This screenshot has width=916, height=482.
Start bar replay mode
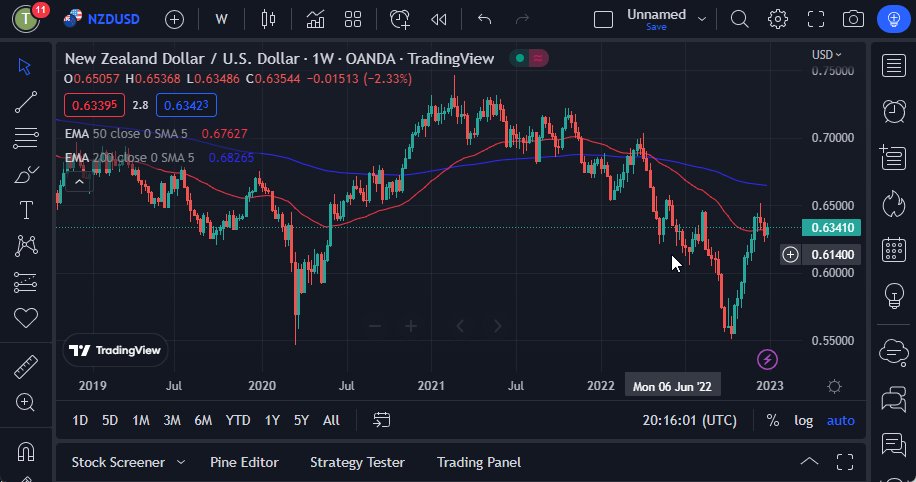tap(439, 19)
